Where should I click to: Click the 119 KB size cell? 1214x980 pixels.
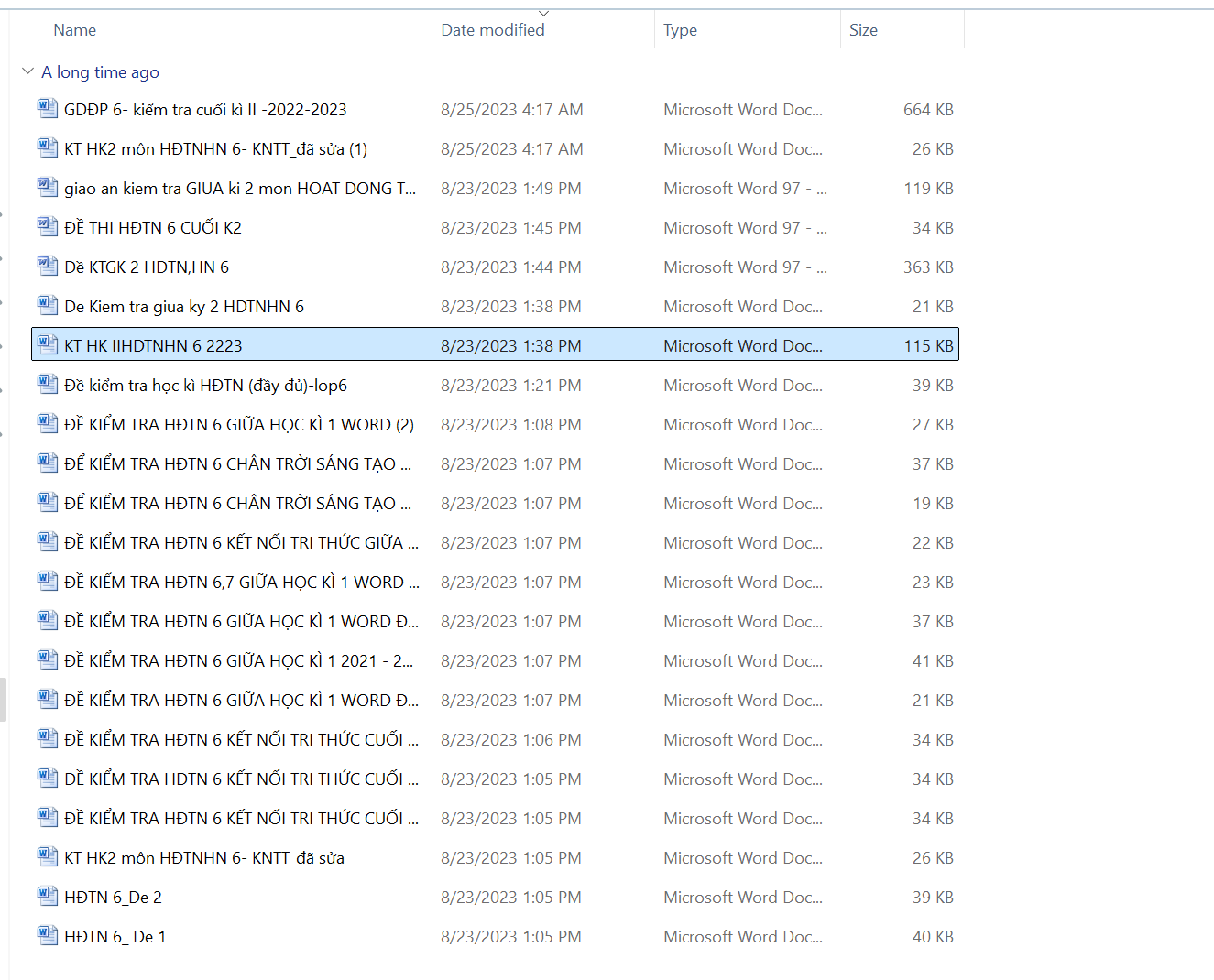click(x=928, y=189)
